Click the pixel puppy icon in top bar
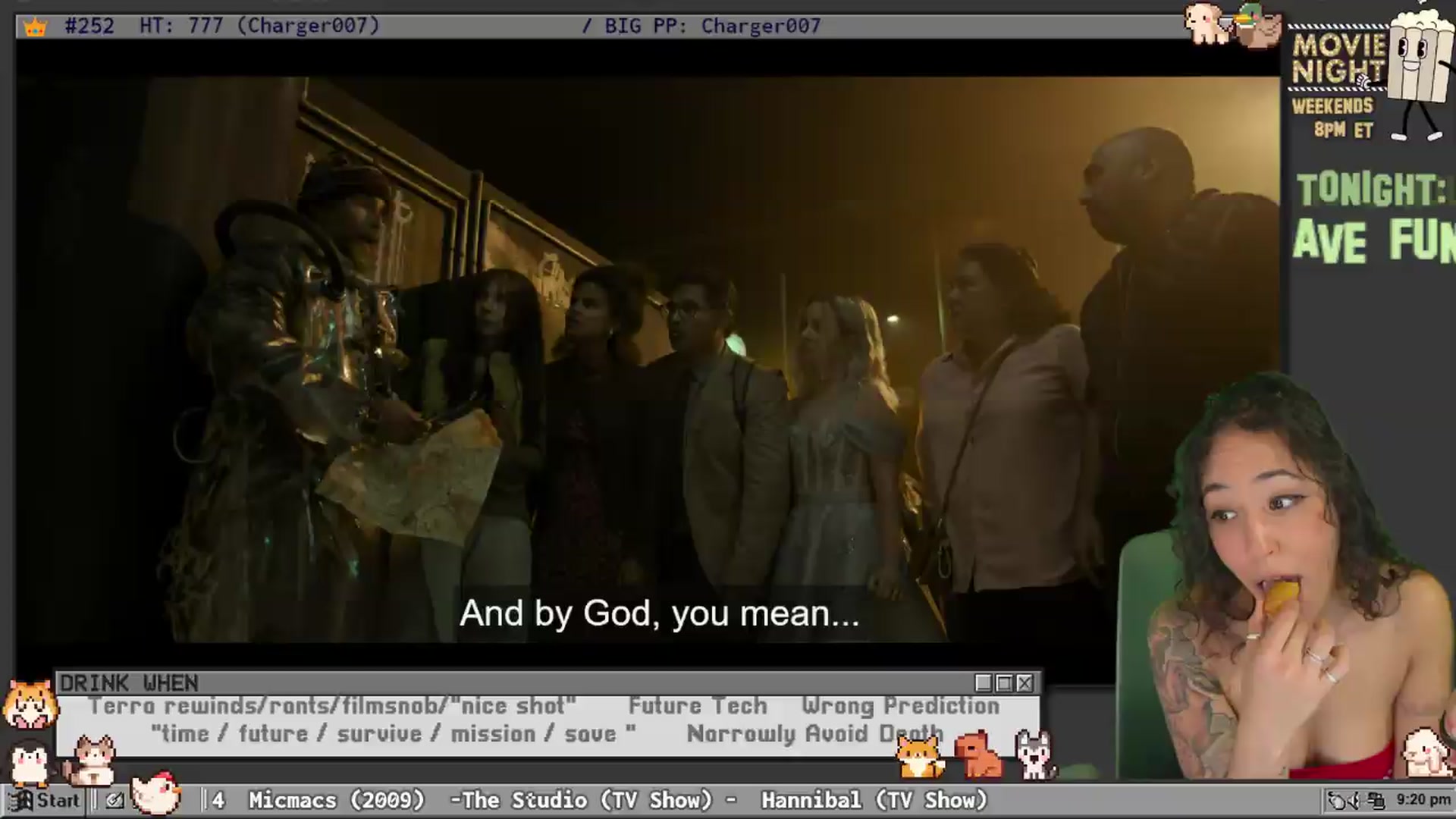This screenshot has height=819, width=1456. tap(1207, 23)
